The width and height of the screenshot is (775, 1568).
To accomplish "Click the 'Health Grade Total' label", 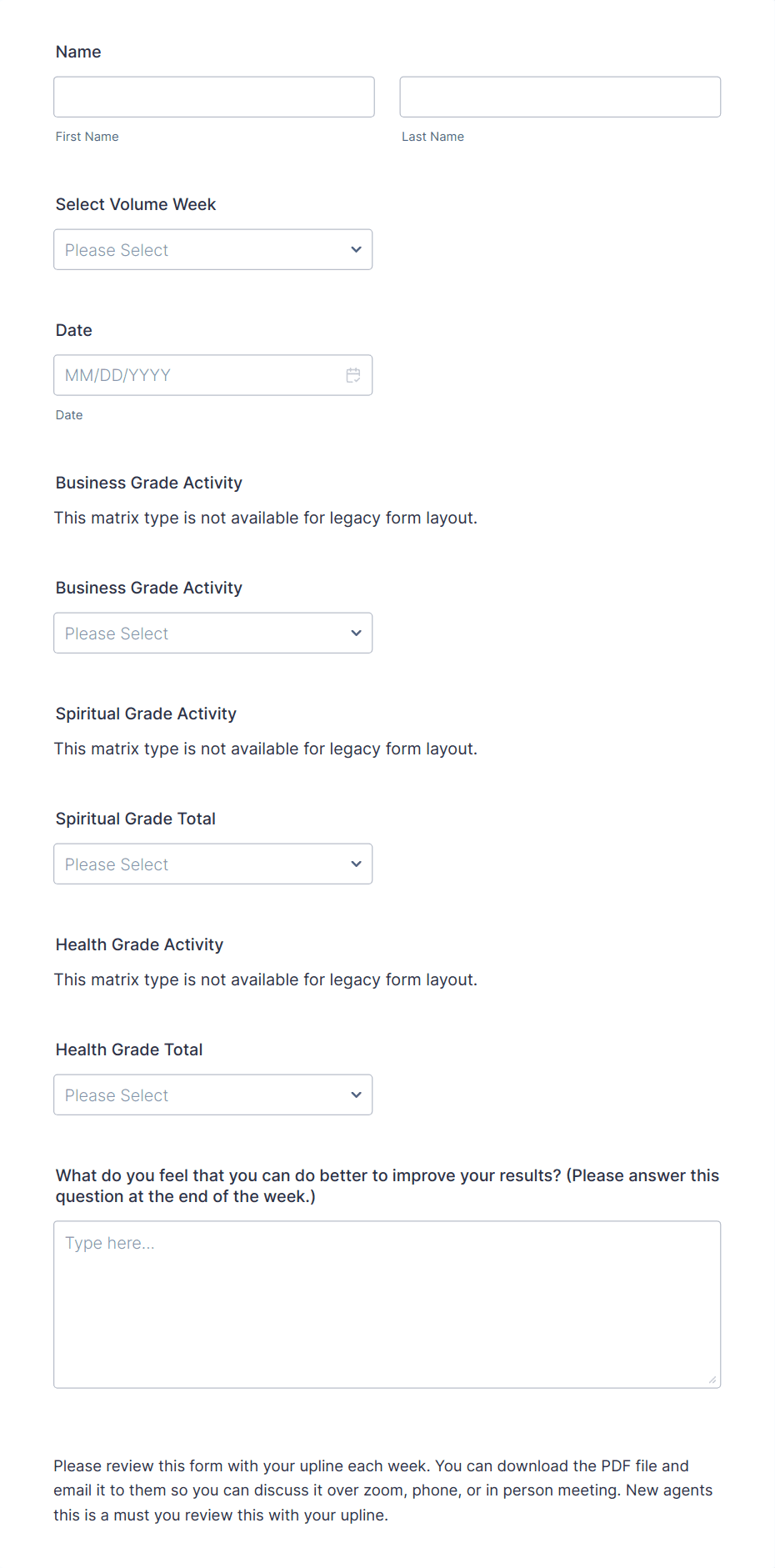I will (x=129, y=1050).
